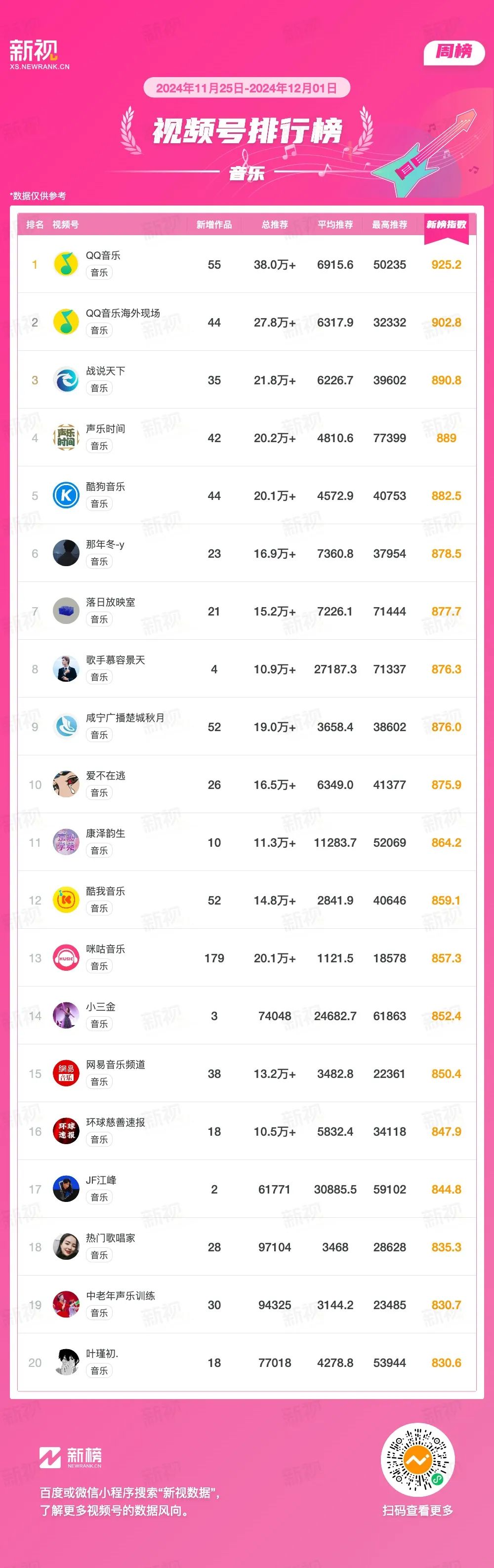The width and height of the screenshot is (494, 1568).
Task: Click the QR code to view more
Action: pyautogui.click(x=417, y=1460)
